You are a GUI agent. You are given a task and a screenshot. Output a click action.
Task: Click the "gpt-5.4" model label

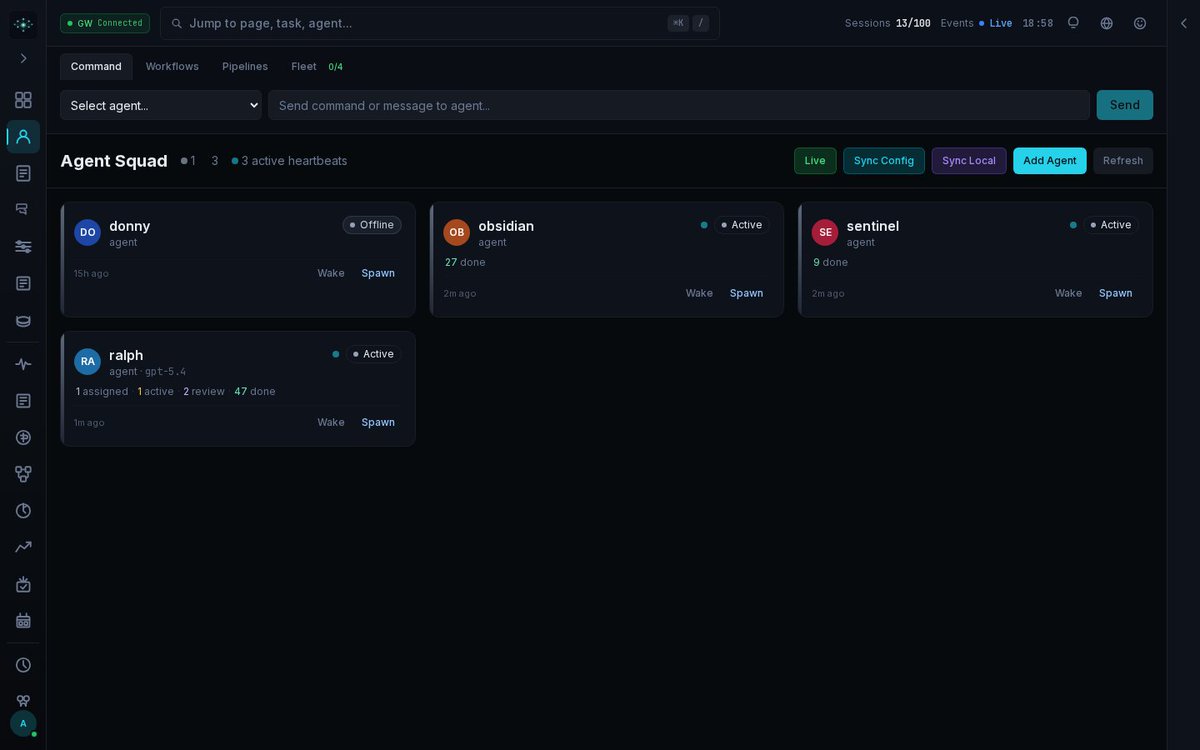(x=165, y=371)
